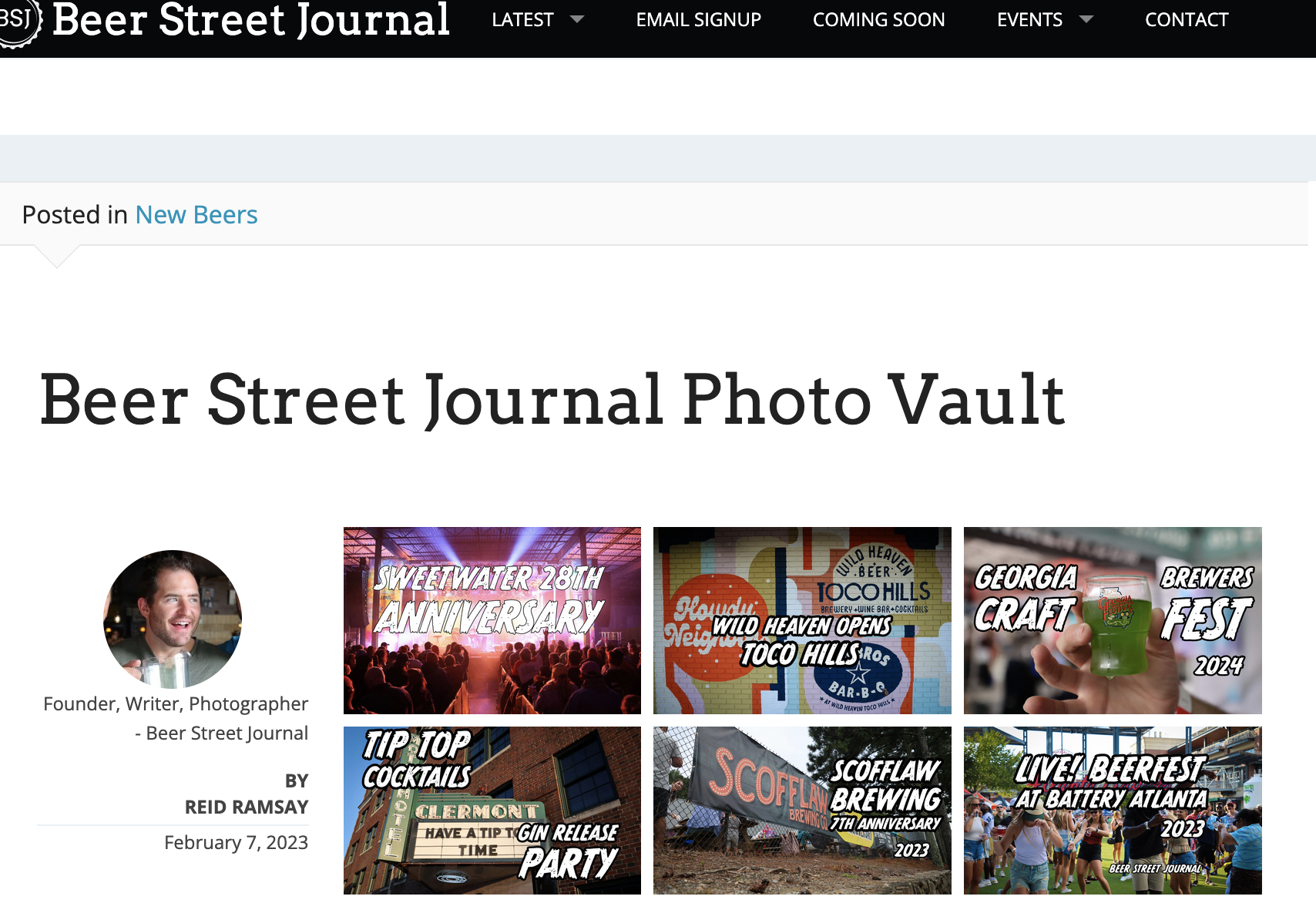Click the BSJ bottle cap logo

tap(17, 21)
